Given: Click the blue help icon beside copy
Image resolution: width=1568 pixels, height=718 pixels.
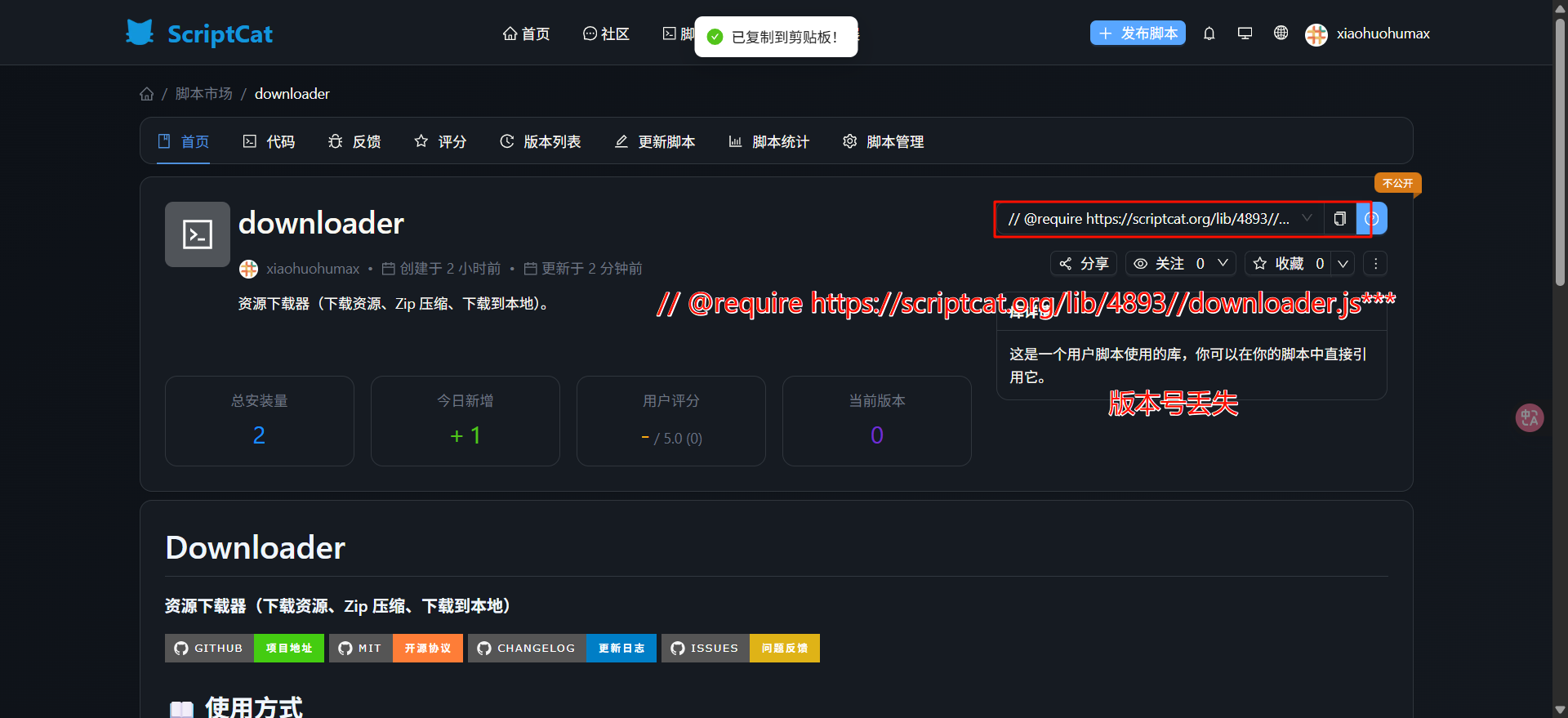Looking at the screenshot, I should (1373, 219).
